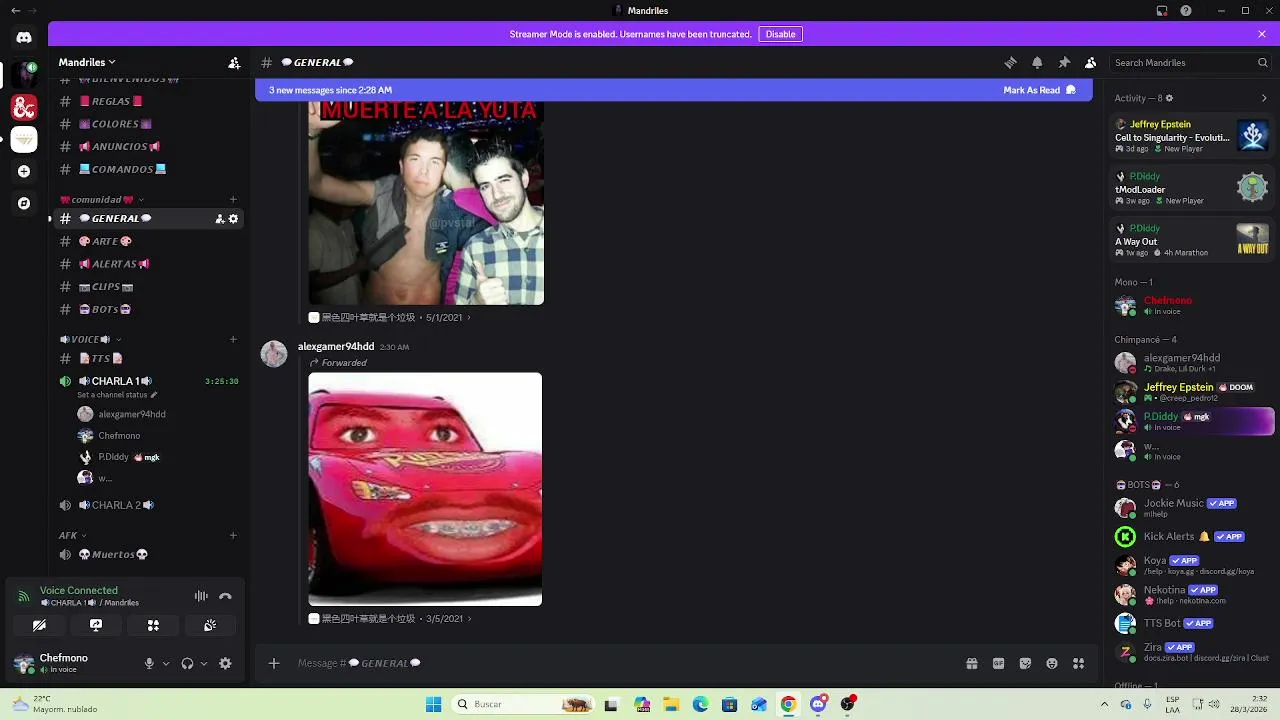The width and height of the screenshot is (1280, 720).
Task: Expand the Activity section chevron
Action: pyautogui.click(x=1264, y=98)
